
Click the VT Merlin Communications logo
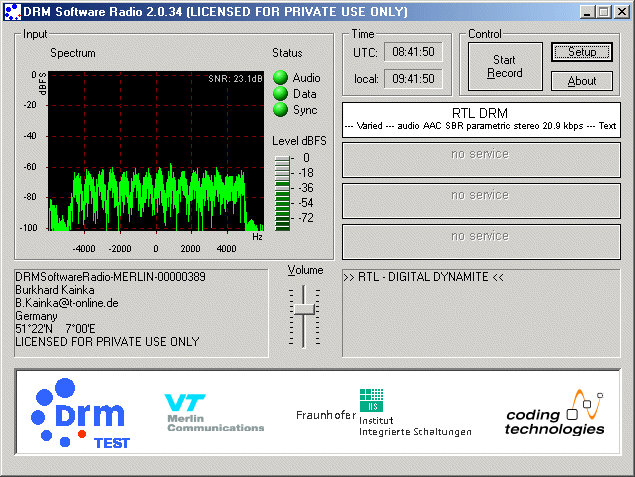pyautogui.click(x=214, y=413)
